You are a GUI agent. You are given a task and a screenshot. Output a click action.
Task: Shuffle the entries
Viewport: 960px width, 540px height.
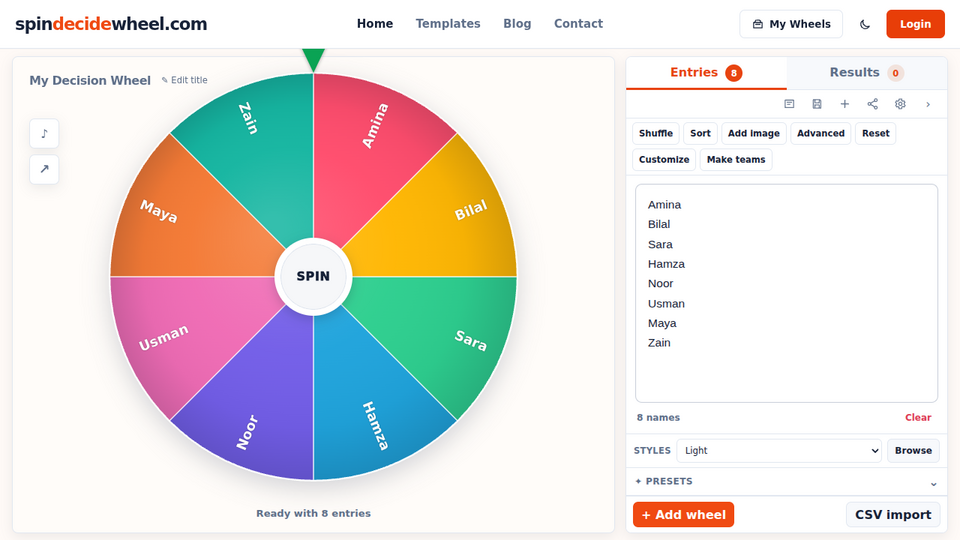click(x=656, y=133)
